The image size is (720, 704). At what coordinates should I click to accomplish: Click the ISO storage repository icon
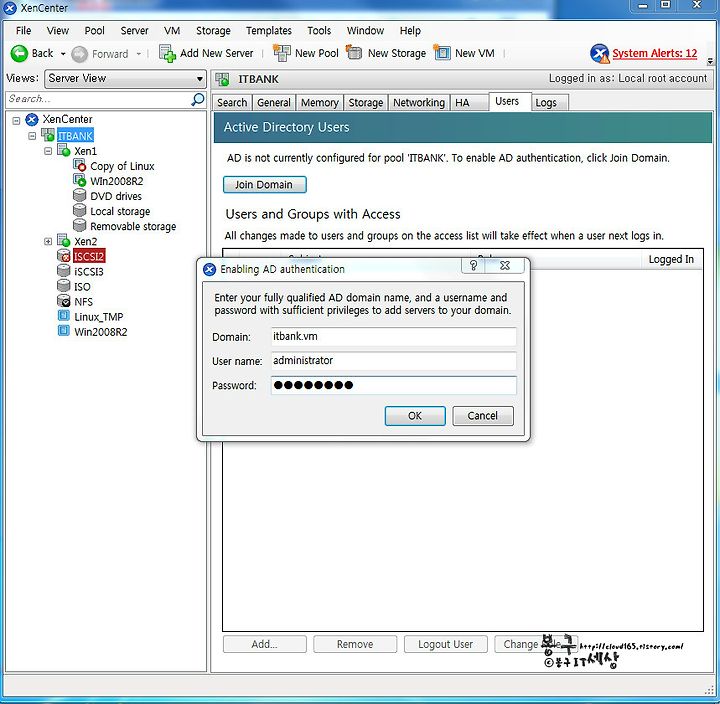coord(63,286)
